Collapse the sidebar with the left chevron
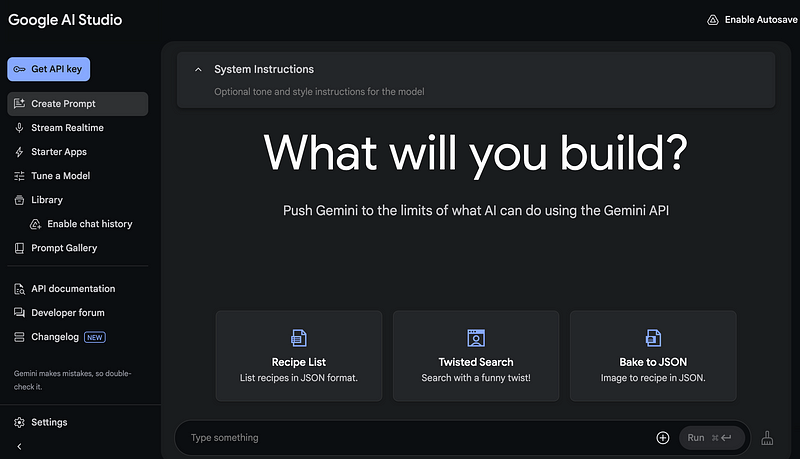800x459 pixels. pyautogui.click(x=19, y=447)
